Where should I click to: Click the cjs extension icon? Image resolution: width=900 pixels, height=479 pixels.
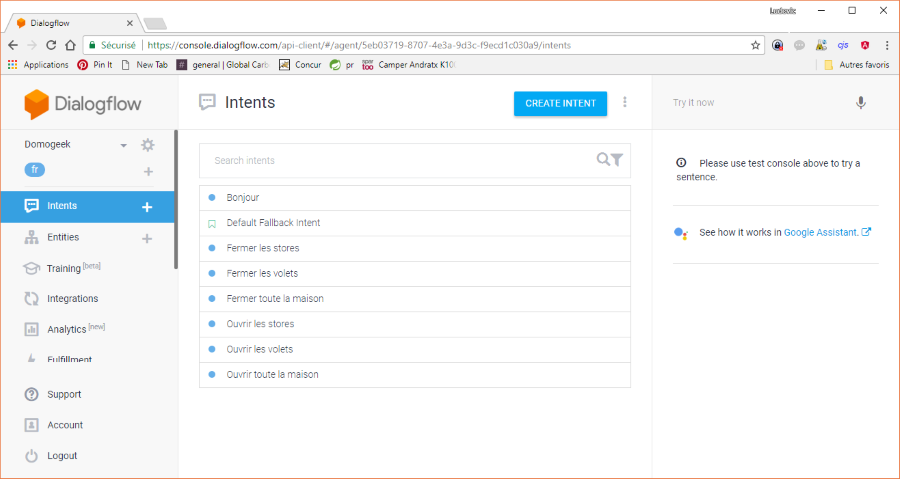tap(843, 45)
